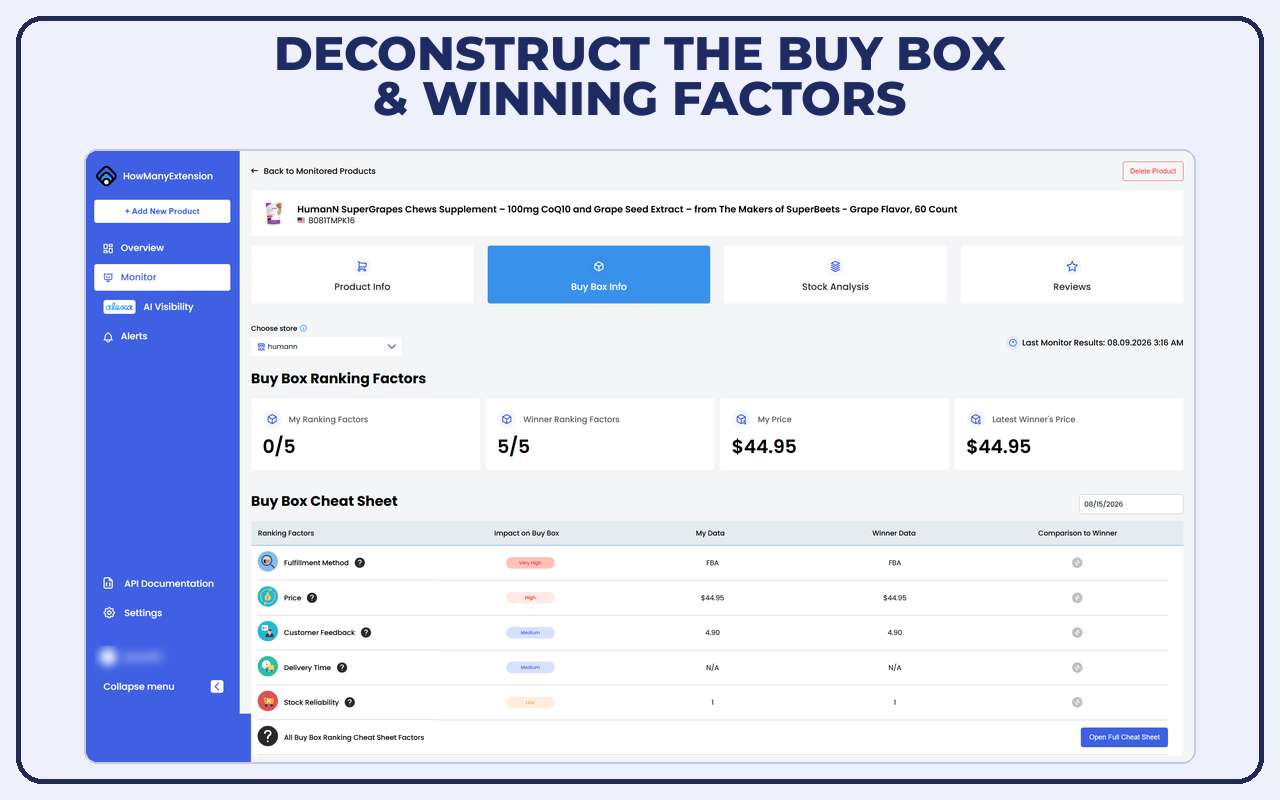This screenshot has height=800, width=1280.
Task: Click Collapse menu text
Action: click(139, 687)
